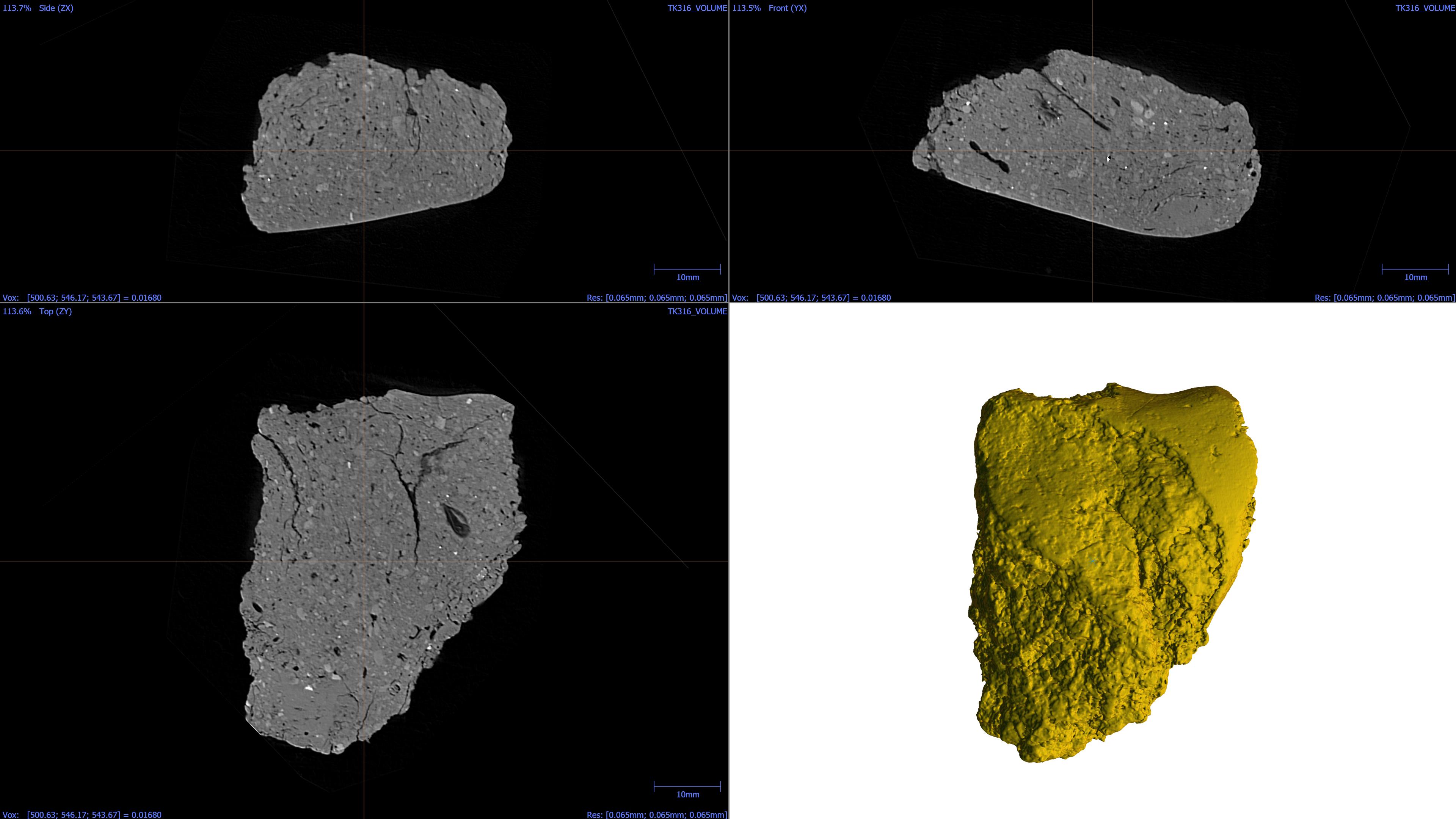Click the 113.6% zoom label in Top view
1456x819 pixels.
pos(17,311)
